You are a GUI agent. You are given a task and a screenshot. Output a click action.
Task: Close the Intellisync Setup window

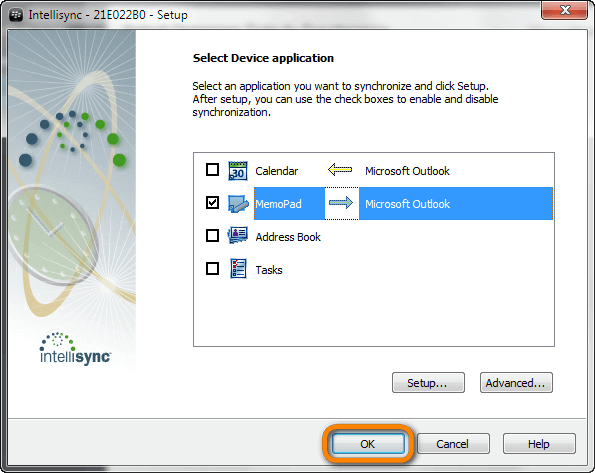coord(565,10)
